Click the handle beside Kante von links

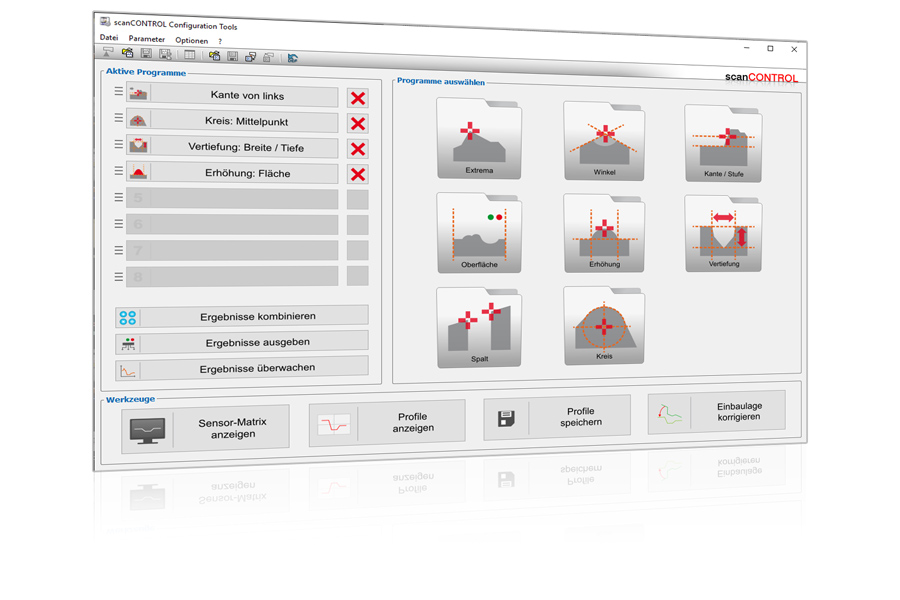[118, 92]
